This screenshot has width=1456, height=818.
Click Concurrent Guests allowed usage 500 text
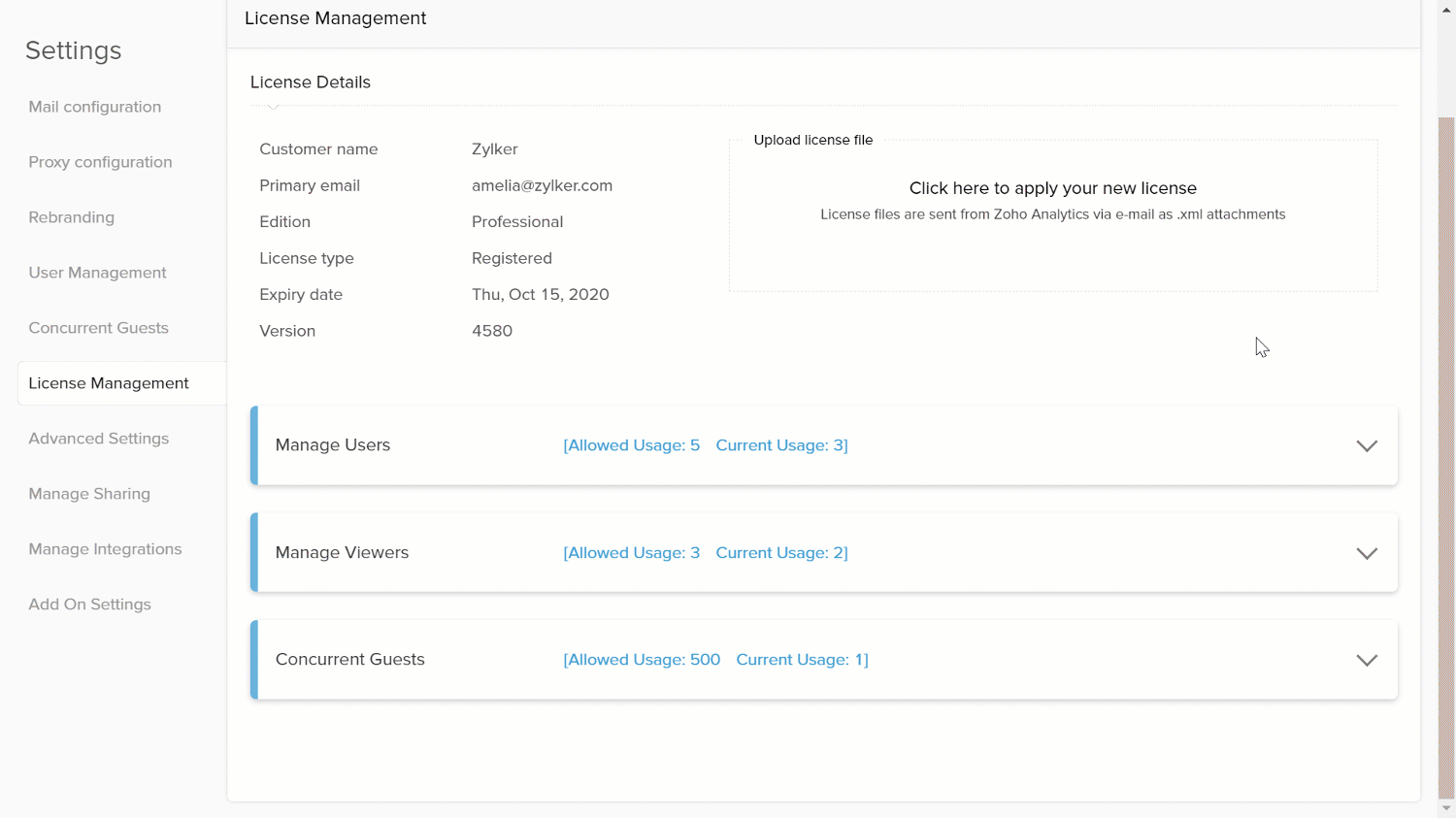click(642, 660)
